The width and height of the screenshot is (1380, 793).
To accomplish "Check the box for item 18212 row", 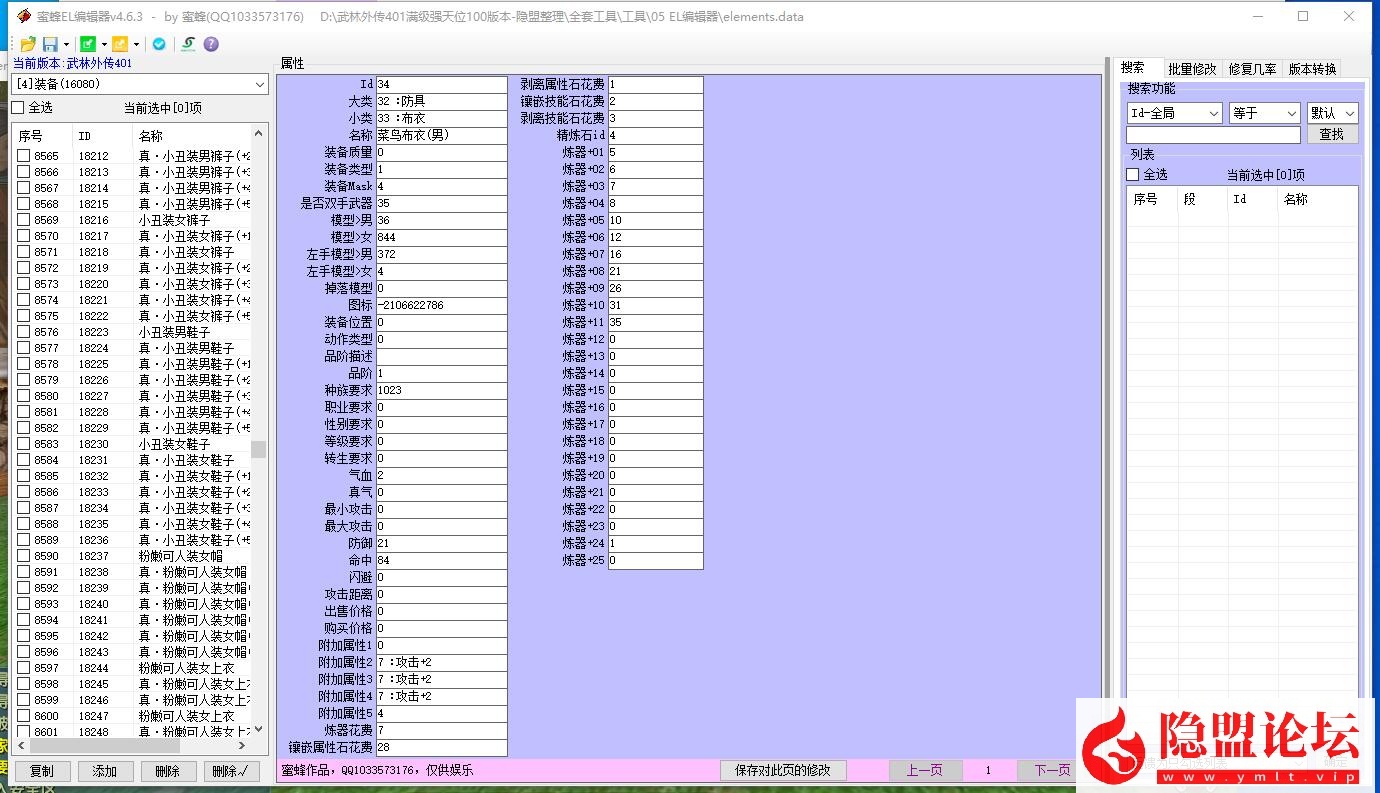I will 24,156.
